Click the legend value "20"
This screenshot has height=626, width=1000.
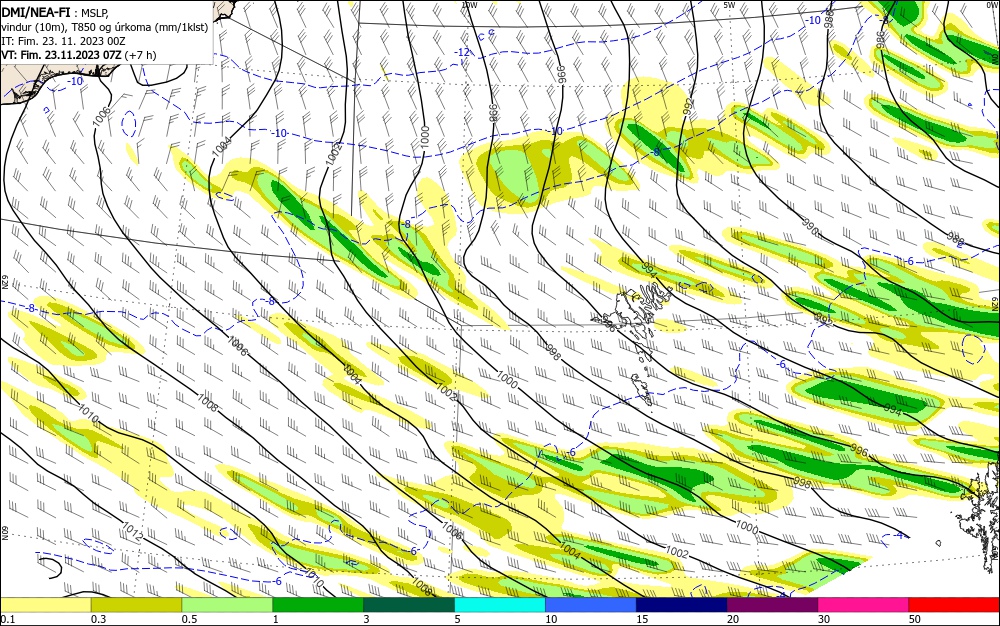point(733,619)
